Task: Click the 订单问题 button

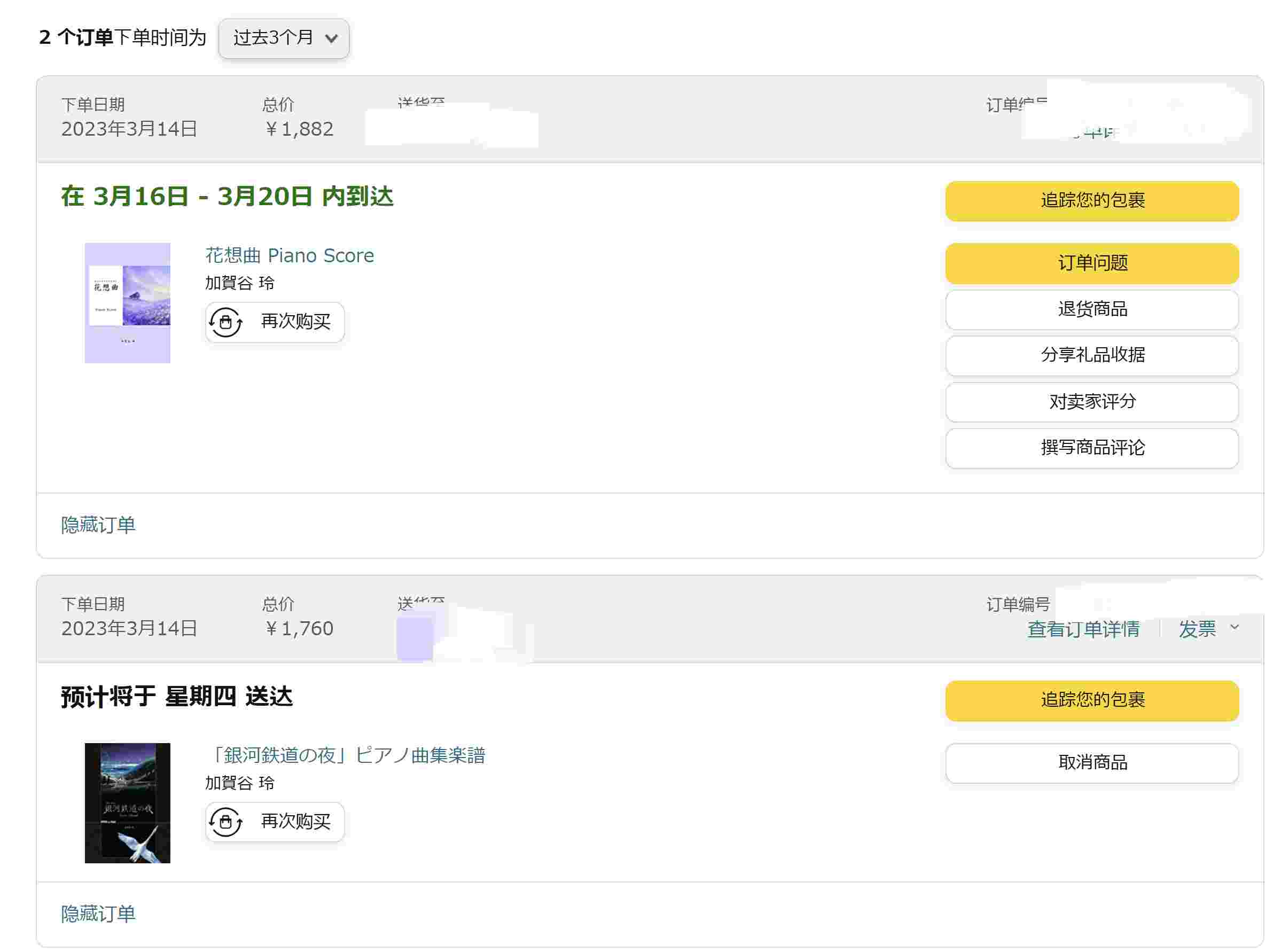Action: (1091, 263)
